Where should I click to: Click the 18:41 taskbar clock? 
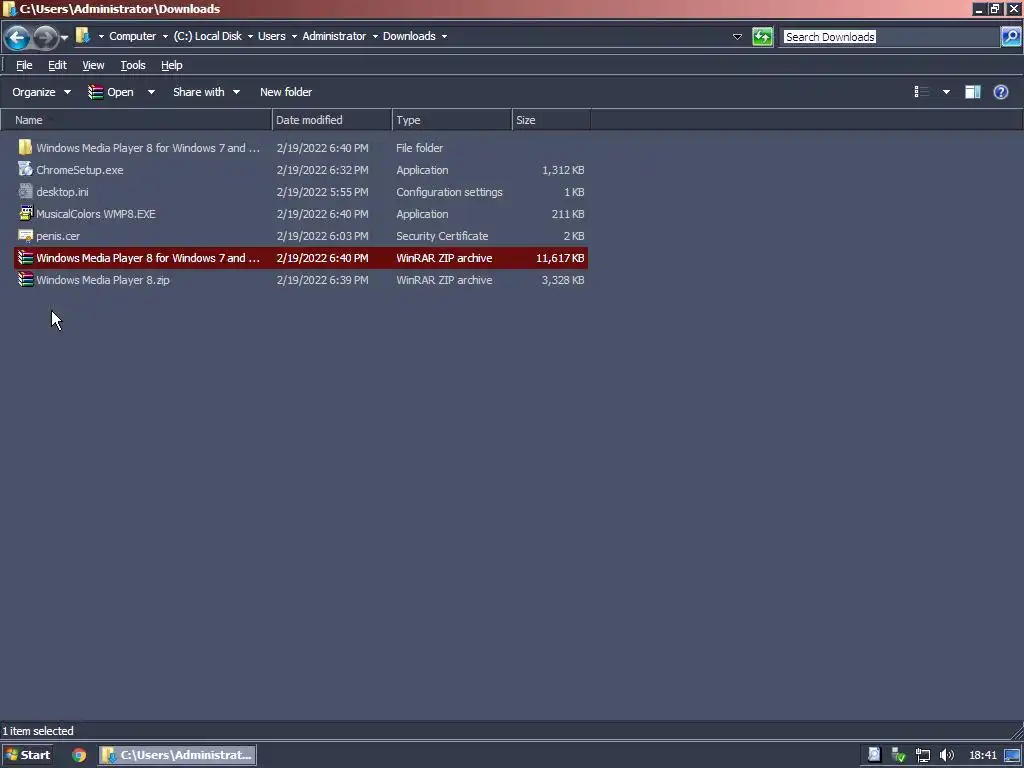tap(983, 756)
